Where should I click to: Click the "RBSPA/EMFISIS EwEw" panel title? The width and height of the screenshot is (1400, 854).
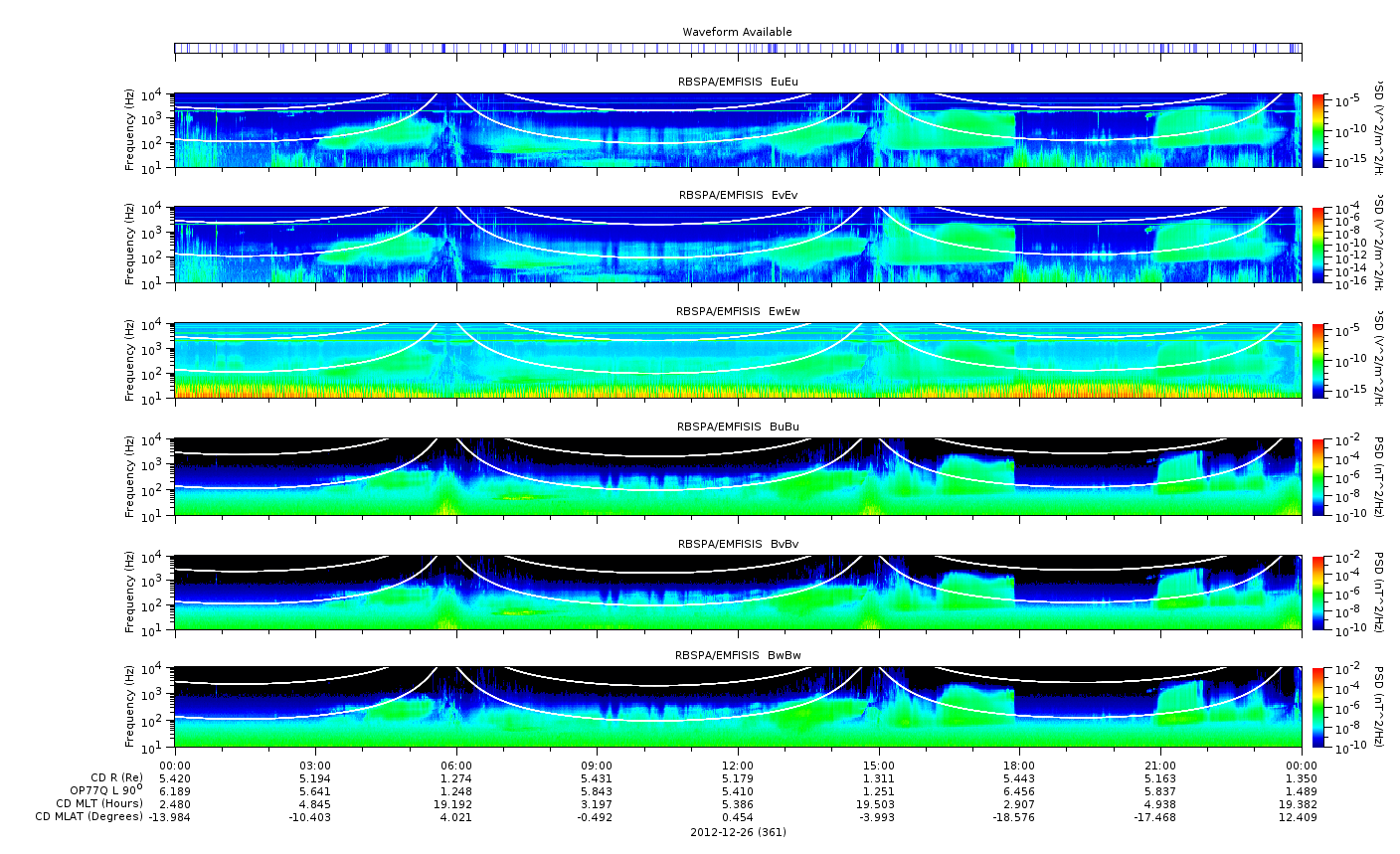click(738, 311)
